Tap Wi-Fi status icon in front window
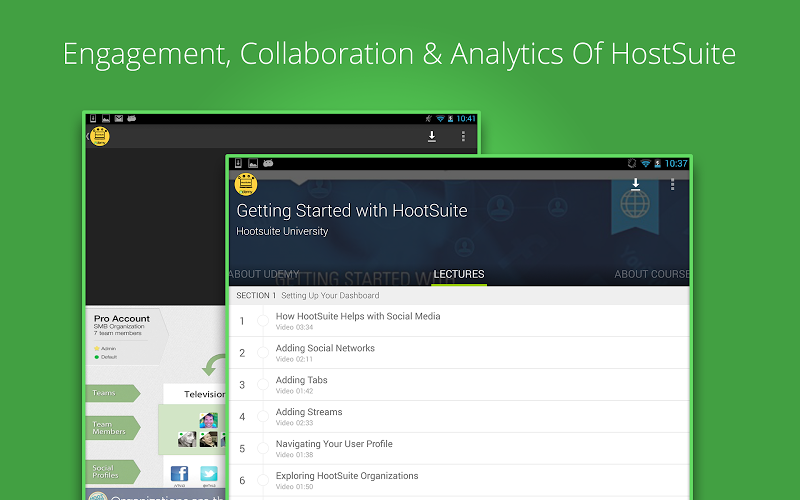Screen dimensions: 800x500 [x=645, y=163]
